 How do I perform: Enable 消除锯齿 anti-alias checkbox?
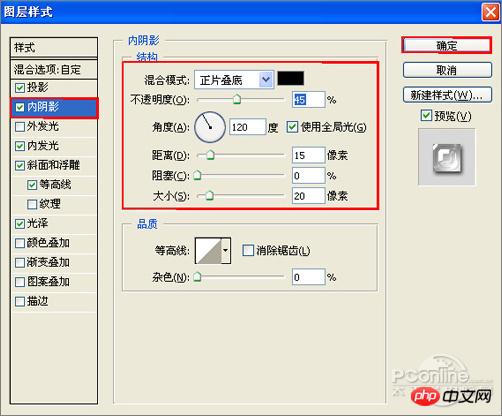click(248, 250)
